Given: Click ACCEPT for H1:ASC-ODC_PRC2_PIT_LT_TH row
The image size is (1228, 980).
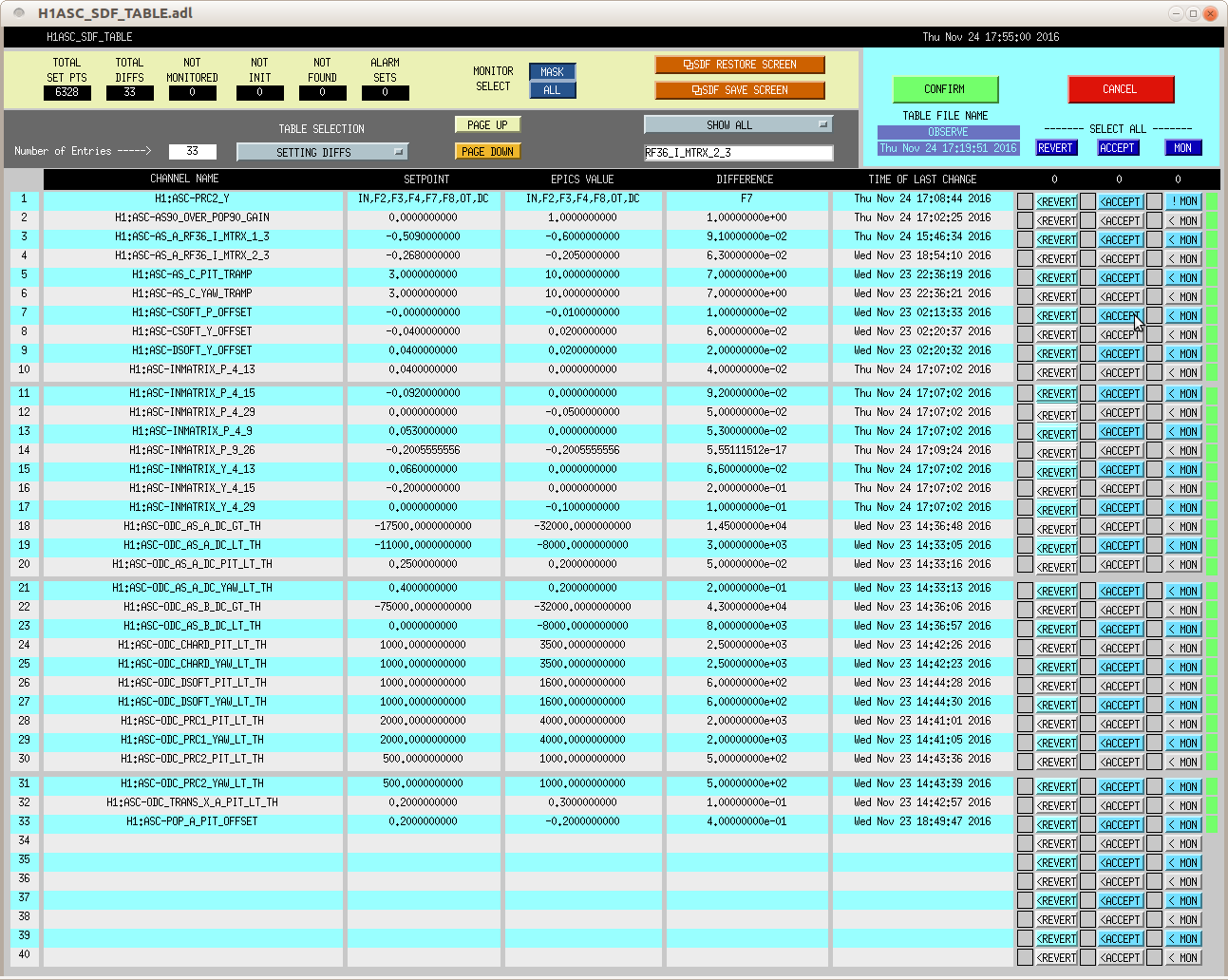Looking at the screenshot, I should click(1121, 762).
